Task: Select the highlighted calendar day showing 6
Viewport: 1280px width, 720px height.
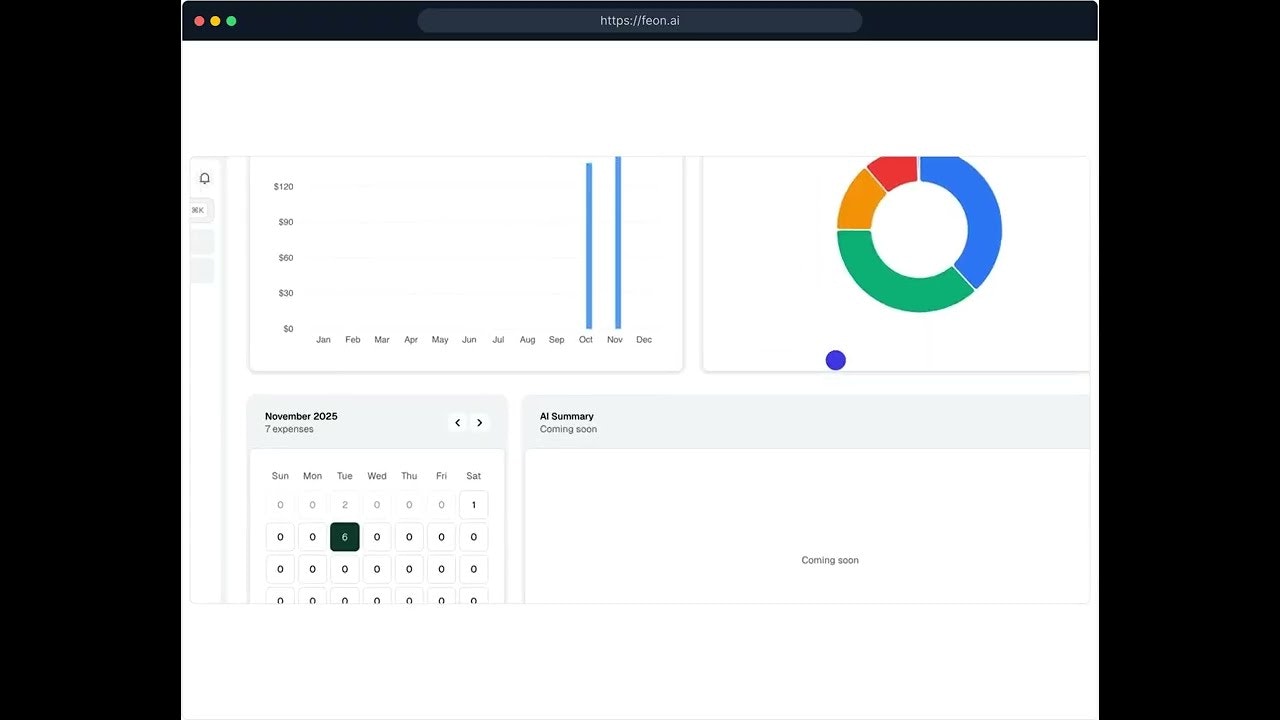Action: [345, 537]
